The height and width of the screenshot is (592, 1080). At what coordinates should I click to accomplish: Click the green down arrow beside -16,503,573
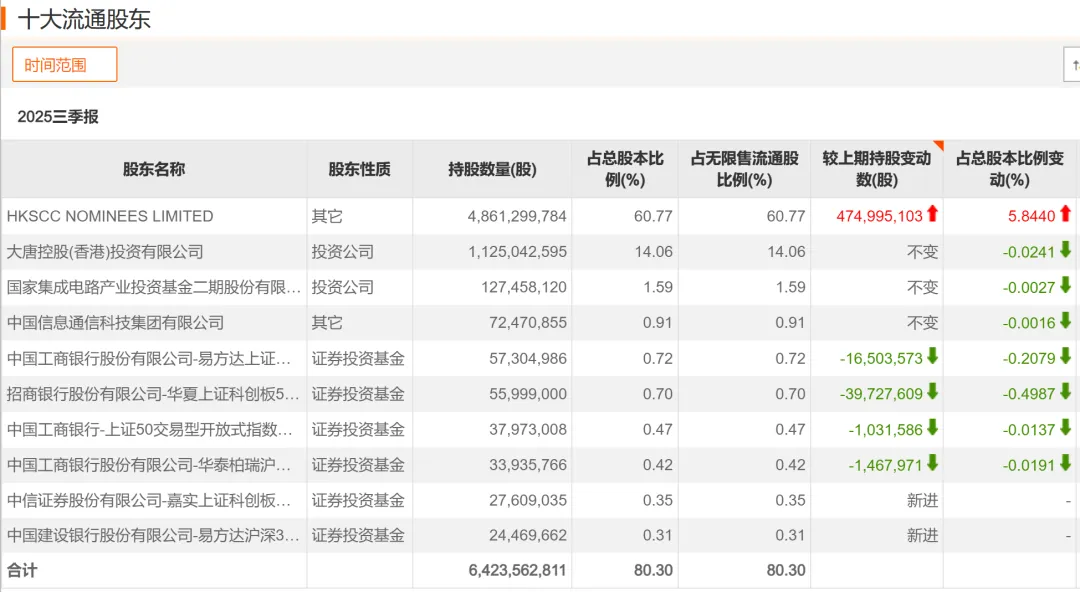(x=933, y=356)
